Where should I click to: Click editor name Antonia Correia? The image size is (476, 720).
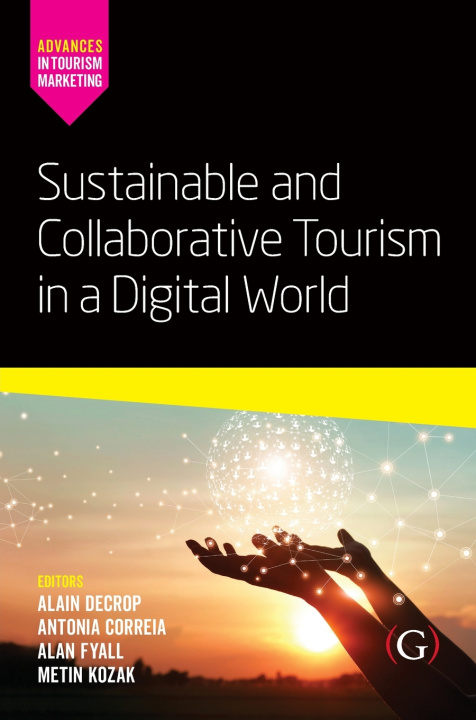(101, 627)
